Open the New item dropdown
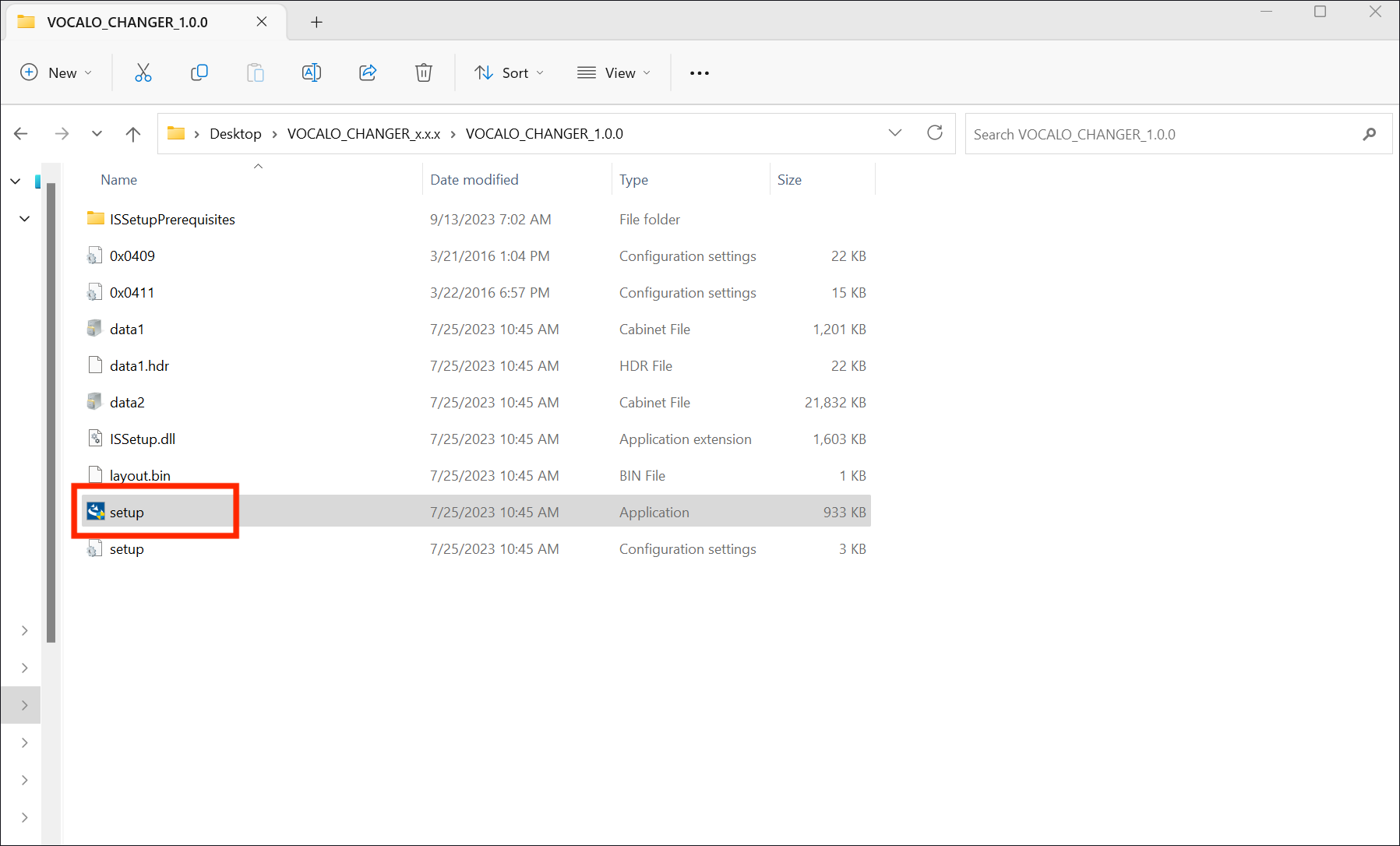The image size is (1400, 846). tap(56, 72)
